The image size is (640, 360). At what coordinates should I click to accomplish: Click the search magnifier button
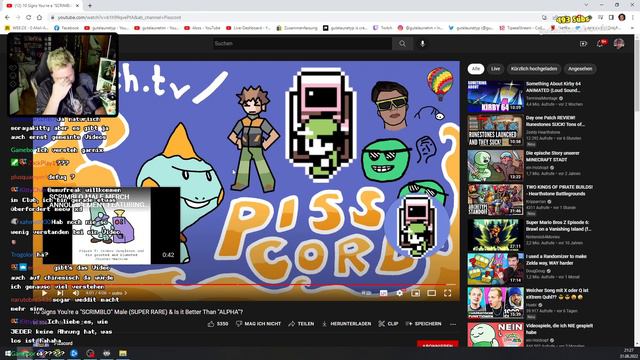coord(402,43)
